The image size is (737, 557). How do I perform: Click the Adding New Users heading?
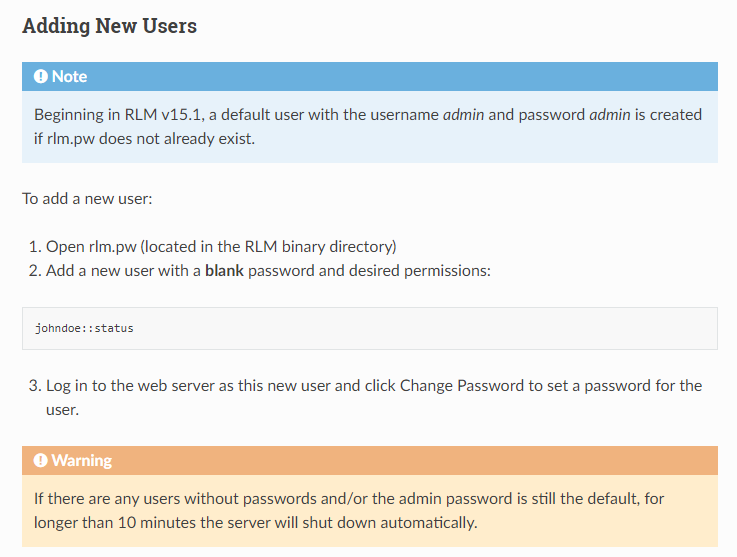[x=110, y=26]
